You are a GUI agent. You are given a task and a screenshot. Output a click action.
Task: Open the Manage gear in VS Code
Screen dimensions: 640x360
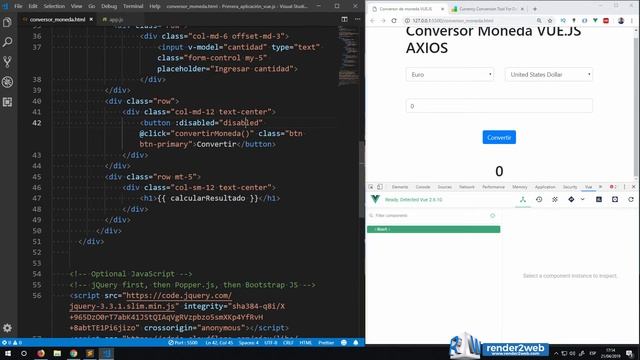7,328
